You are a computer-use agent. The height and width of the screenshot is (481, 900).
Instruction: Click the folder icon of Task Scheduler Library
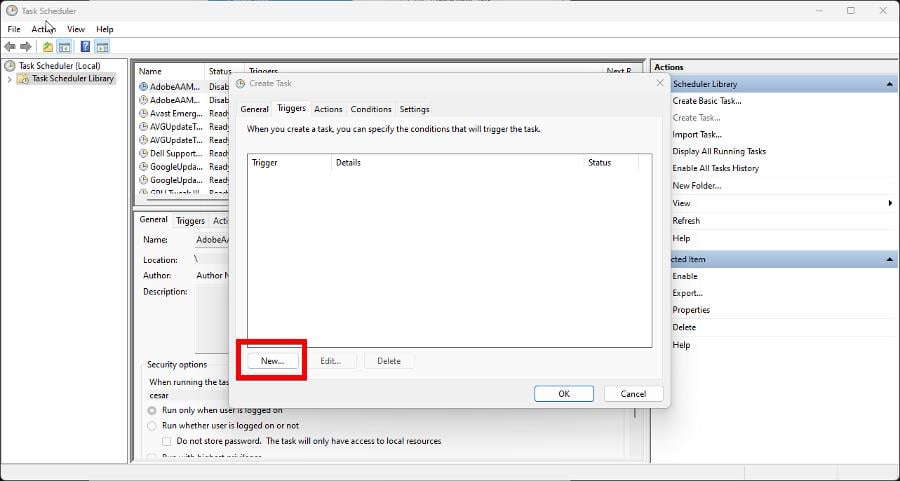(23, 79)
